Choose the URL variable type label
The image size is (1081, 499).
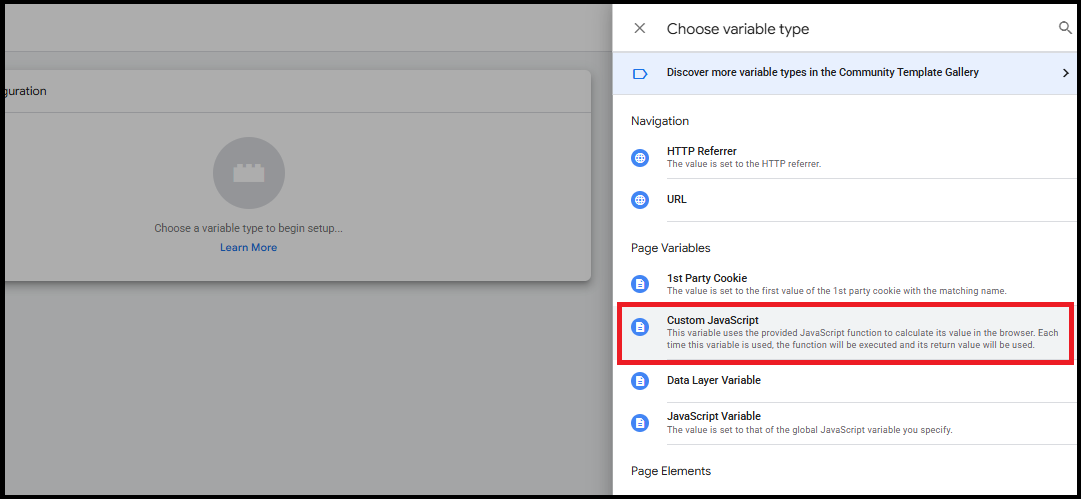[x=677, y=199]
